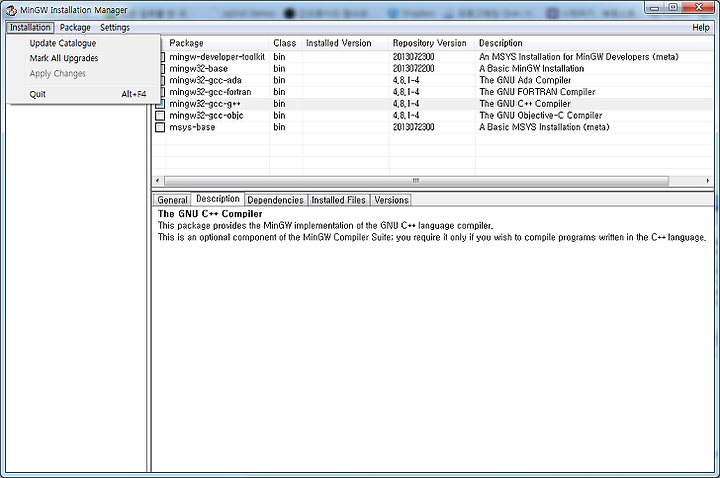Viewport: 720px width, 478px height.
Task: Toggle checkbox for mingw32-gcc-ada
Action: pyautogui.click(x=162, y=80)
